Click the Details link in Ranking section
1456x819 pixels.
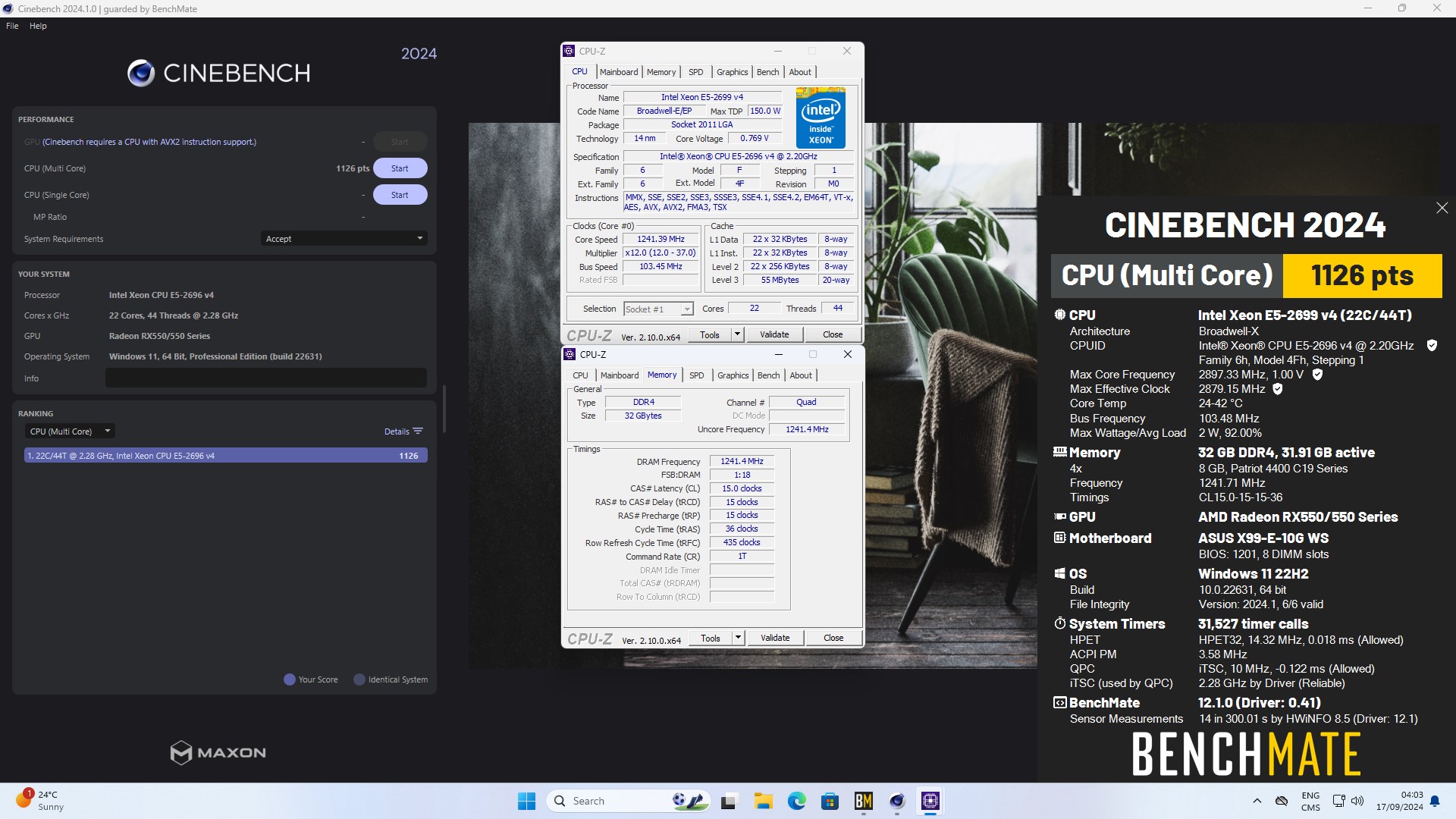[397, 431]
